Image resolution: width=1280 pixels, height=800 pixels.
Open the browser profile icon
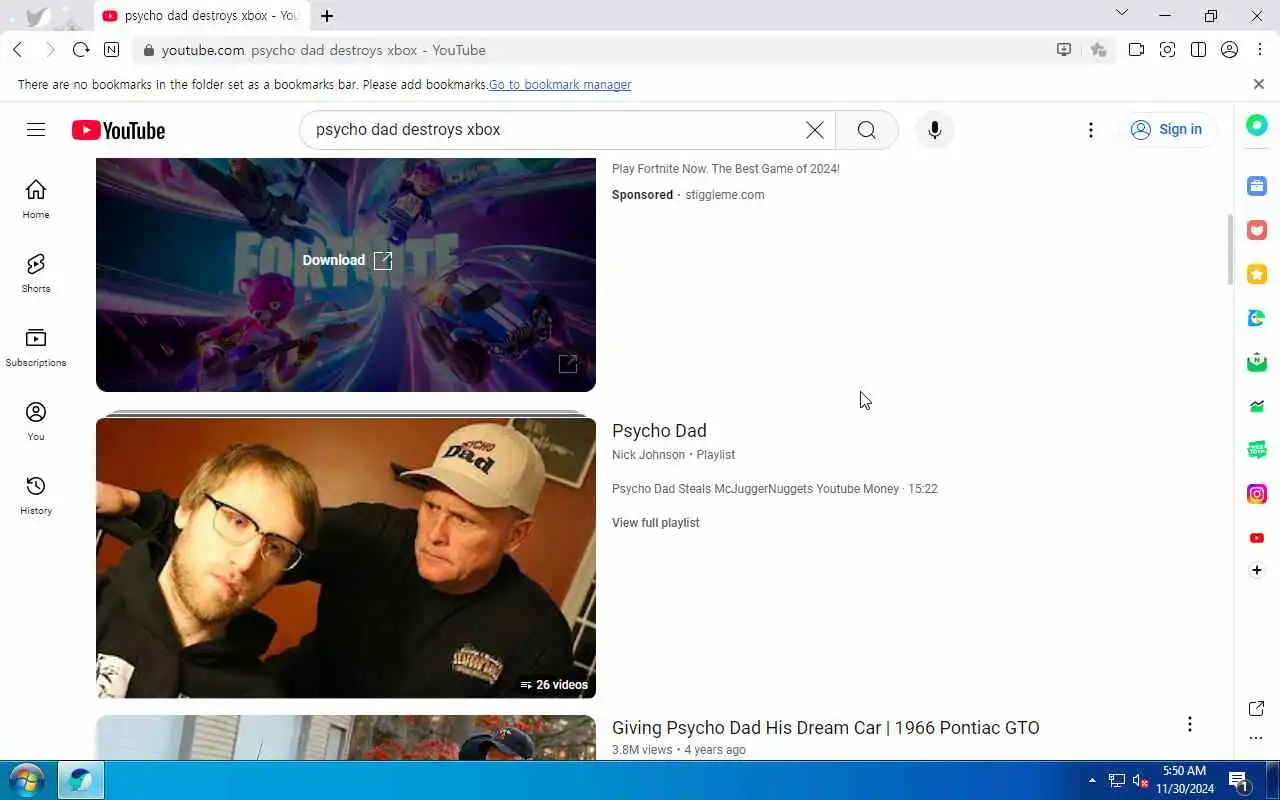tap(1230, 50)
